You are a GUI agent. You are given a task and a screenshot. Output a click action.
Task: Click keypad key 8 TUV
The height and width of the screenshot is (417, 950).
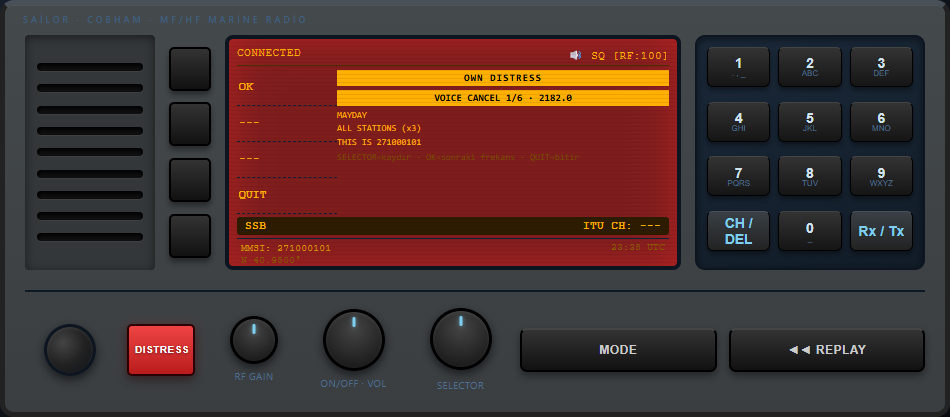click(x=809, y=176)
